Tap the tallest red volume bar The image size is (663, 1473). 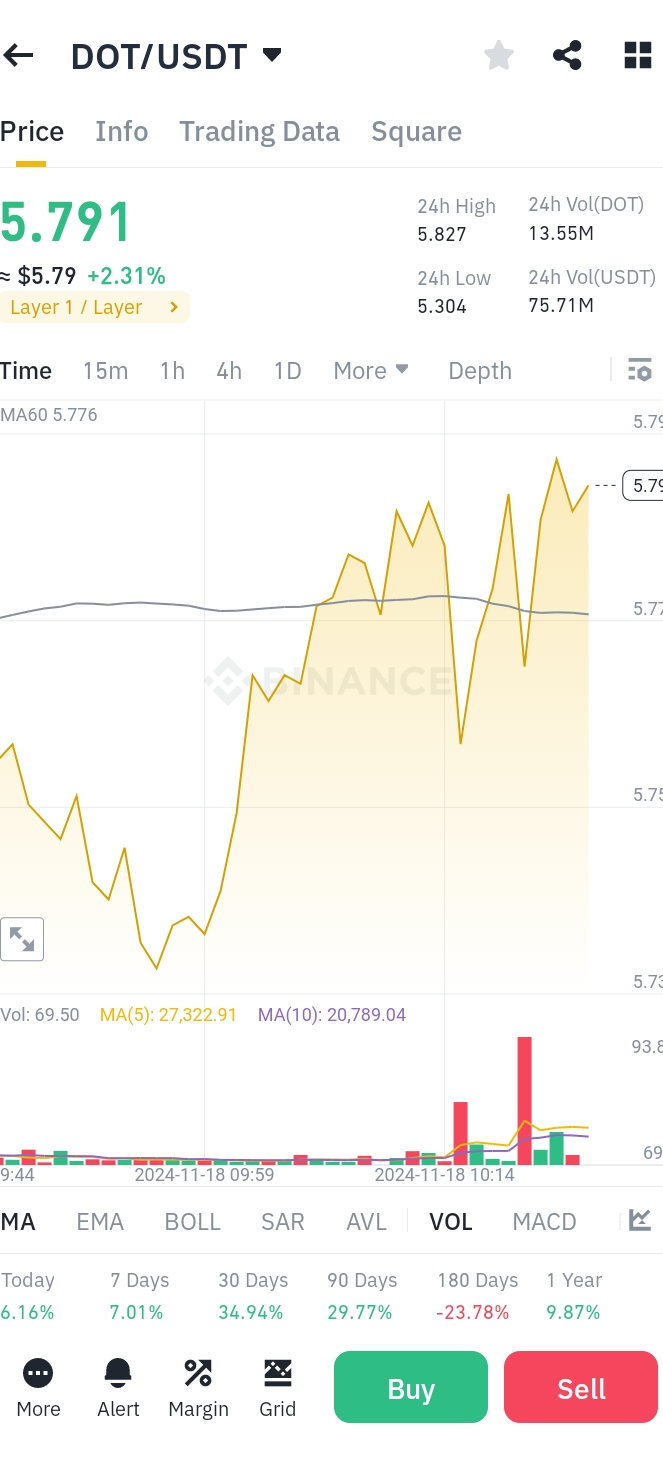[x=524, y=1100]
